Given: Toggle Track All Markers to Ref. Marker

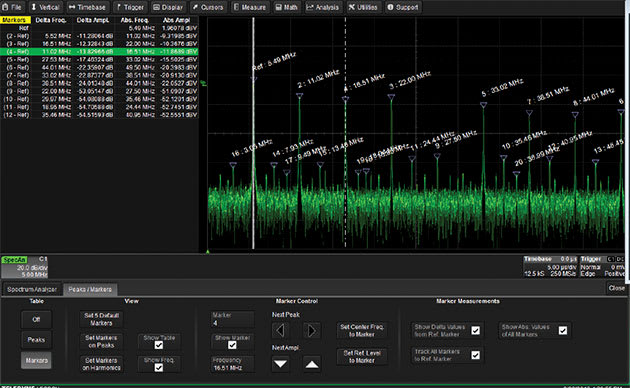Looking at the screenshot, I should pyautogui.click(x=475, y=355).
